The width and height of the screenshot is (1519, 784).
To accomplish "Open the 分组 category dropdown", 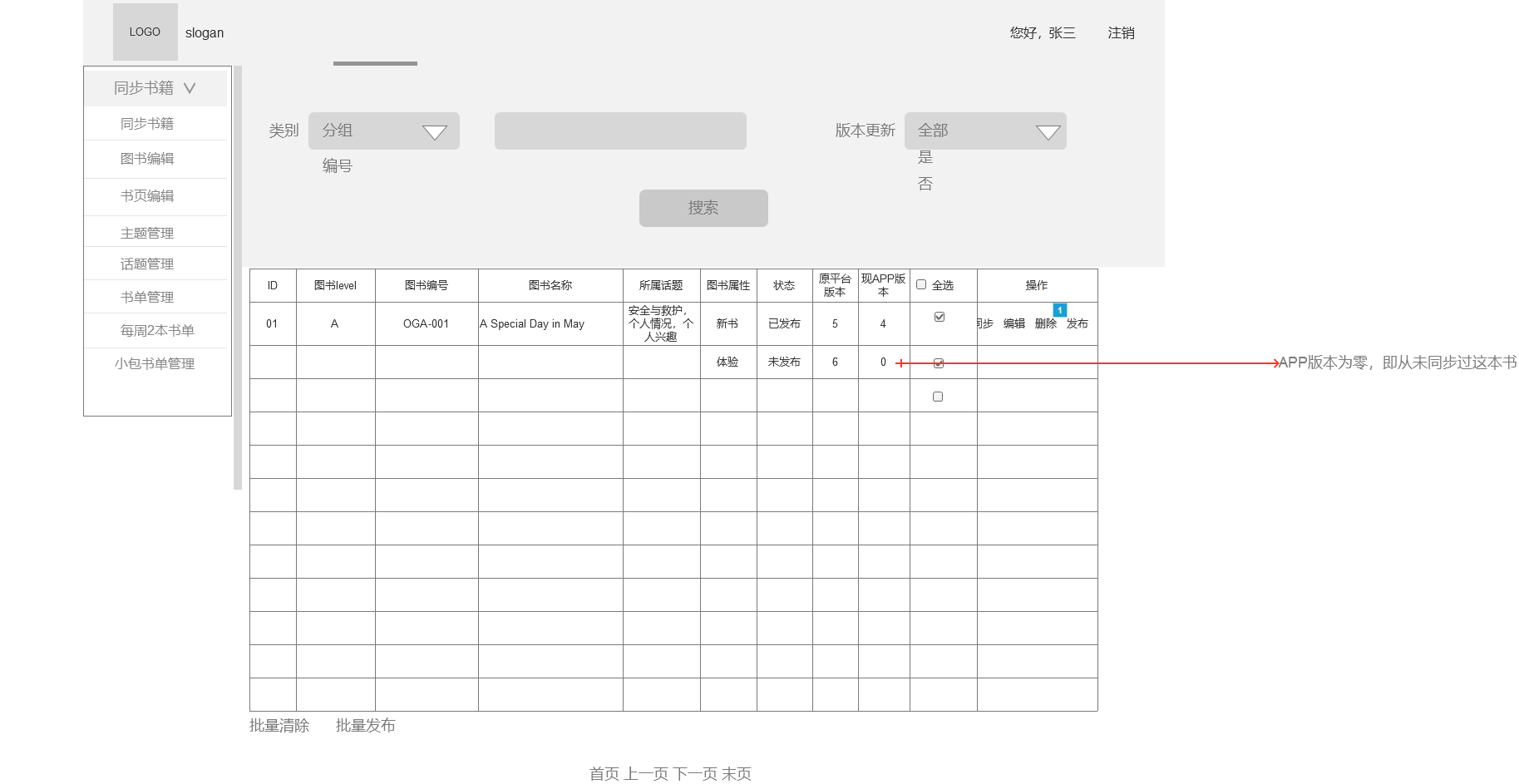I will (x=384, y=131).
